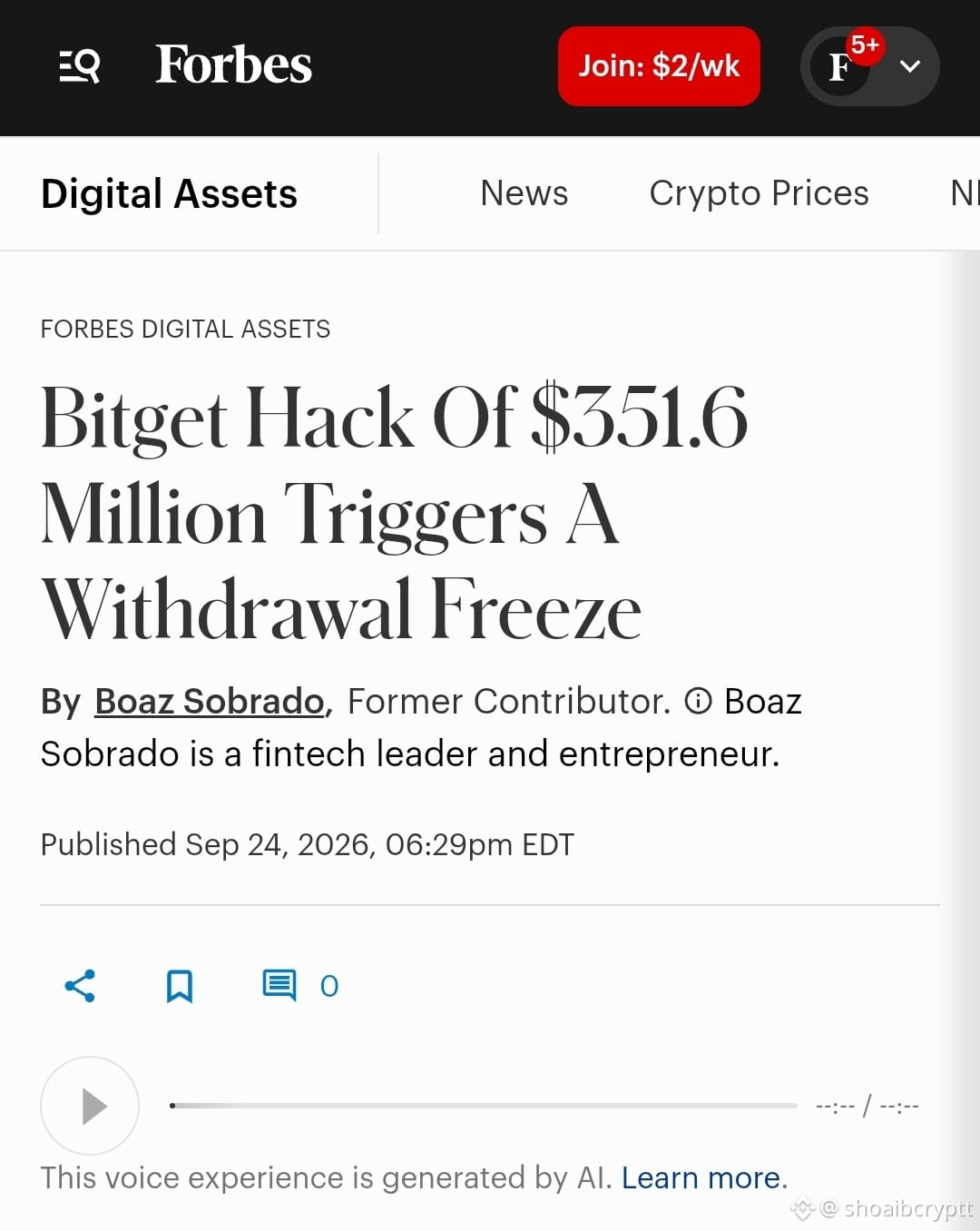
Task: Open the comments icon
Action: pyautogui.click(x=279, y=986)
